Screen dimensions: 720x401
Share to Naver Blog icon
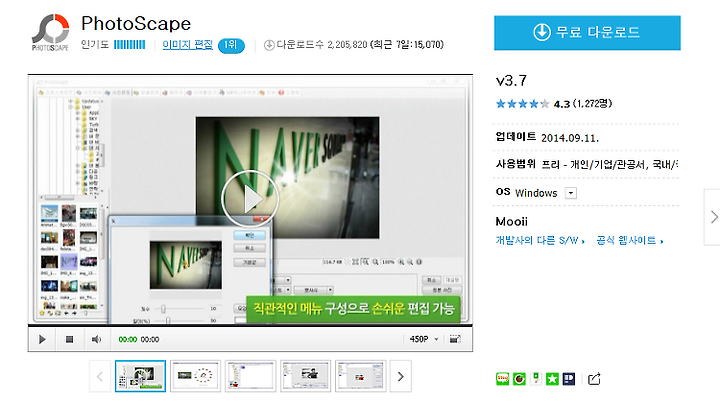(x=503, y=379)
